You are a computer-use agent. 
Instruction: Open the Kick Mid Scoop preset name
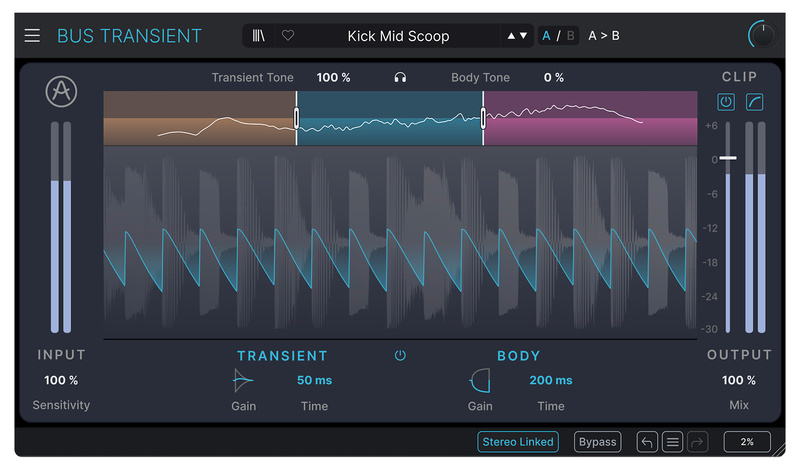[x=398, y=36]
